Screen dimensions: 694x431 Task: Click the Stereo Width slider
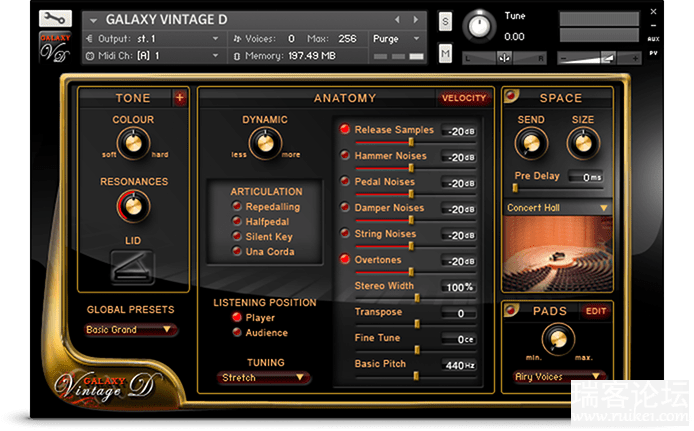coord(416,298)
